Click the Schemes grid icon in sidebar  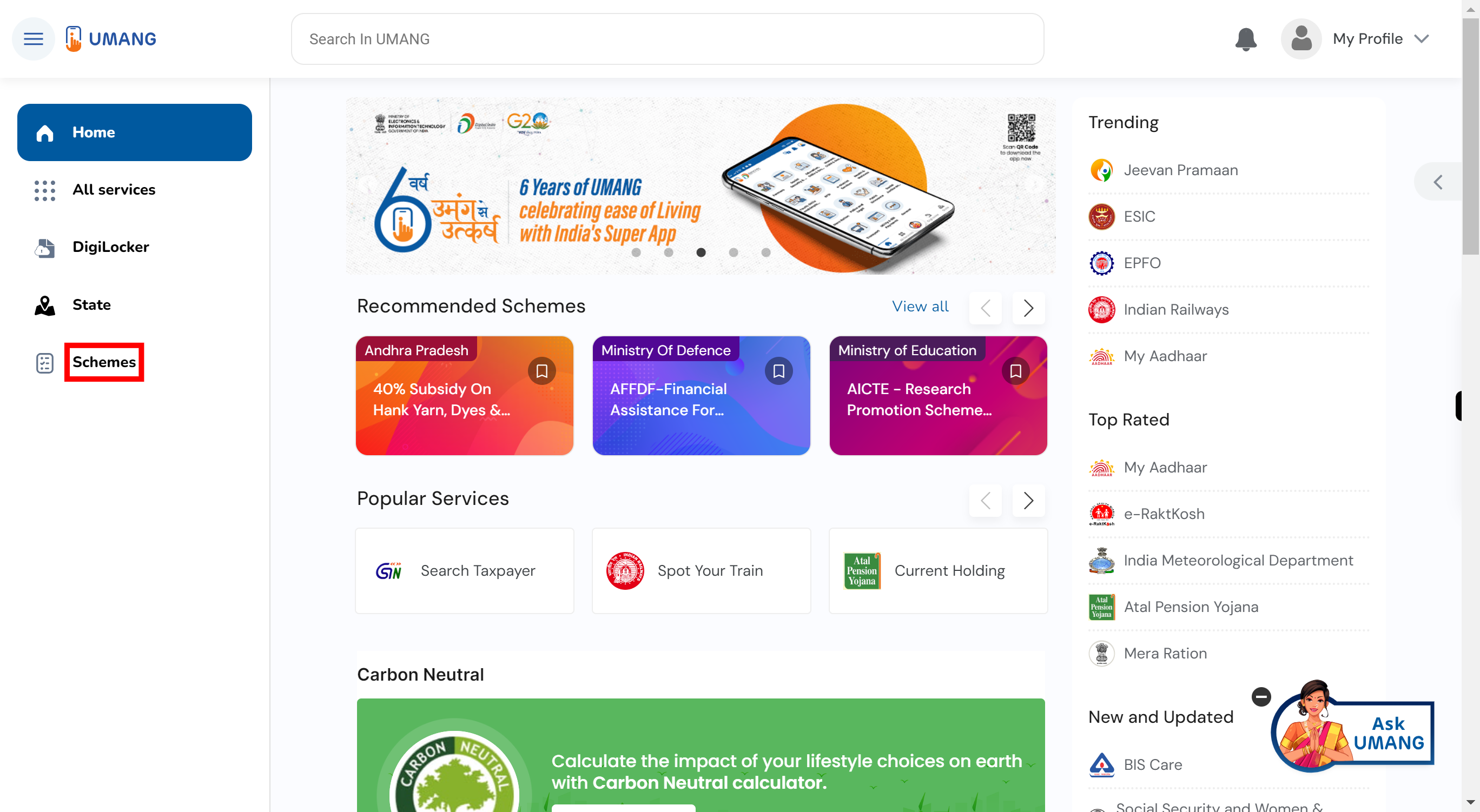tap(45, 362)
